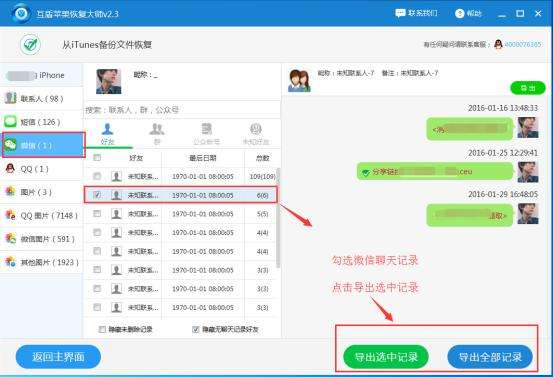Switch to the 未知好友 tab
This screenshot has width=553, height=377.
256,134
